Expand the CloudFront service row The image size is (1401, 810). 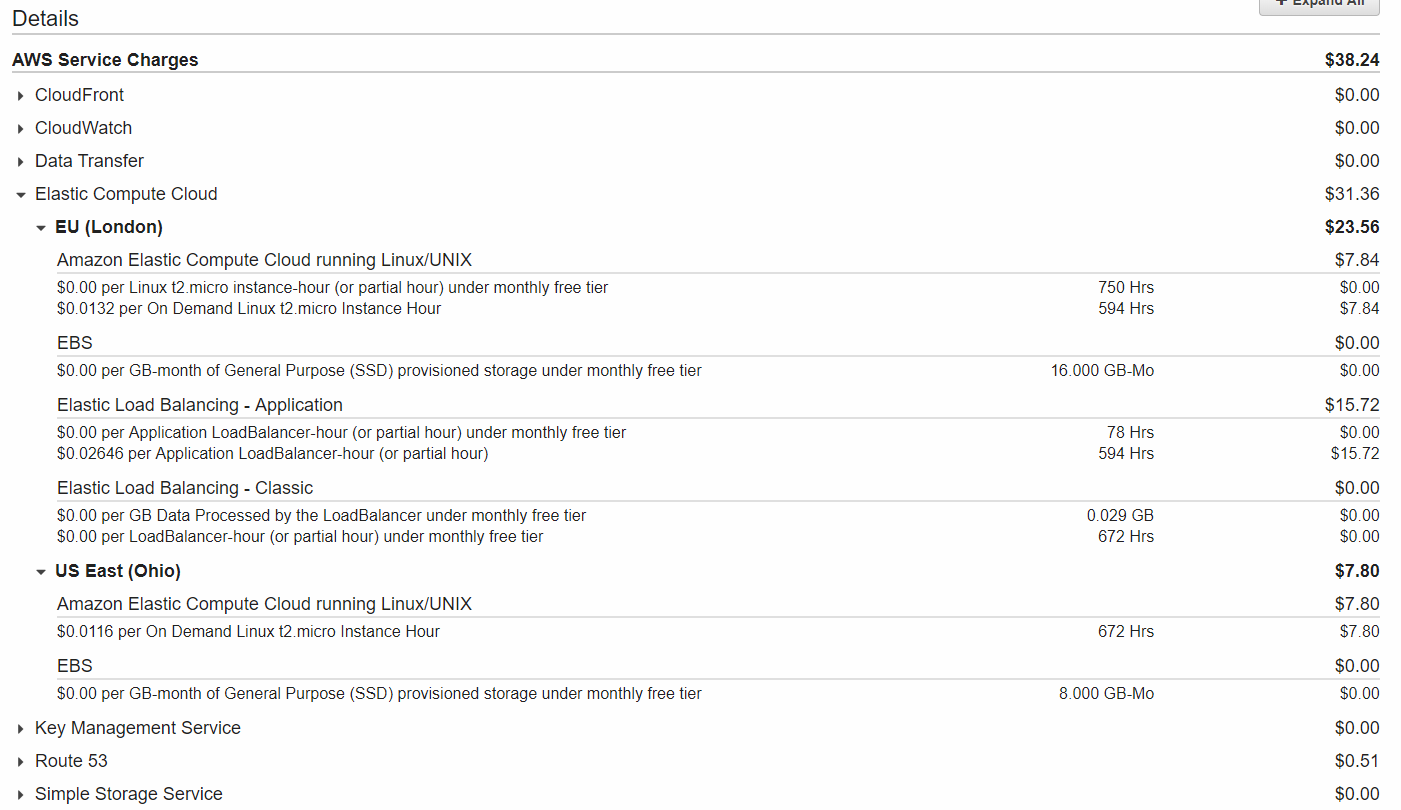[x=21, y=95]
